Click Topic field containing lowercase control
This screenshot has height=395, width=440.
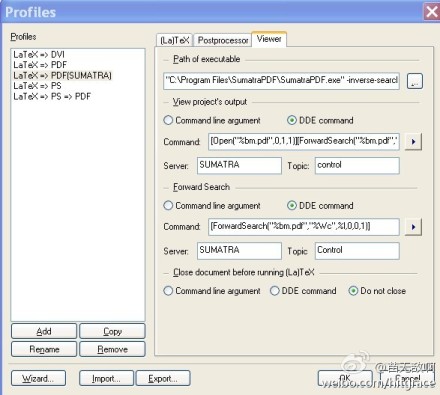357,166
